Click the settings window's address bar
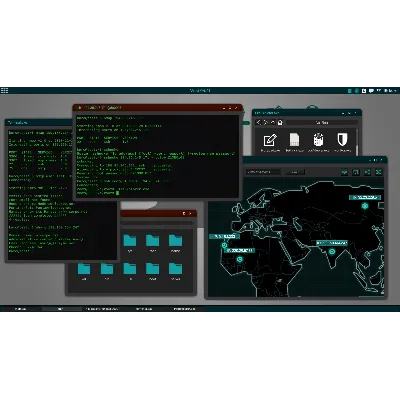Viewport: 400px width, 400px height. pyautogui.click(x=322, y=122)
